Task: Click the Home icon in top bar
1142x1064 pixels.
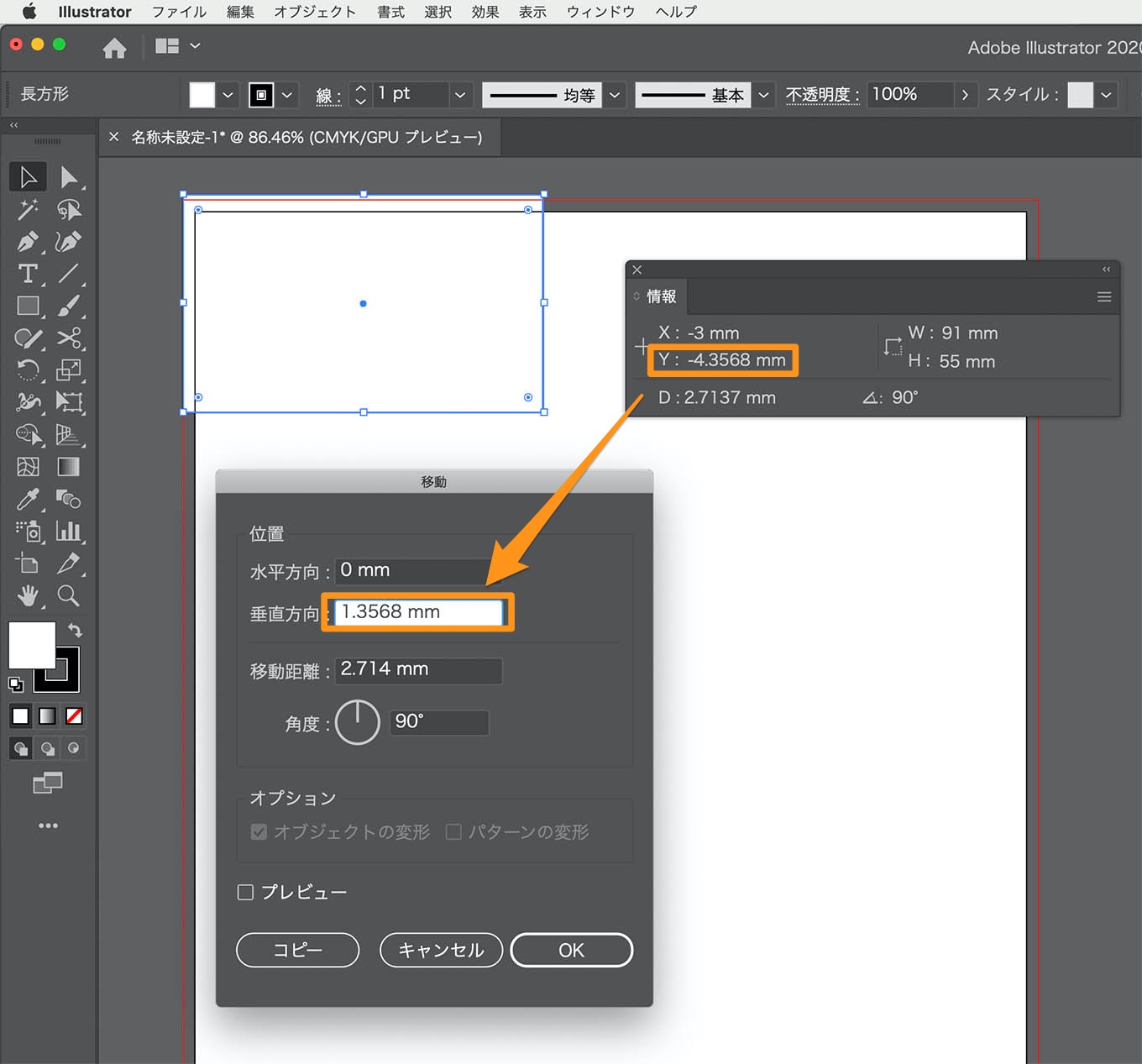Action: pos(114,48)
